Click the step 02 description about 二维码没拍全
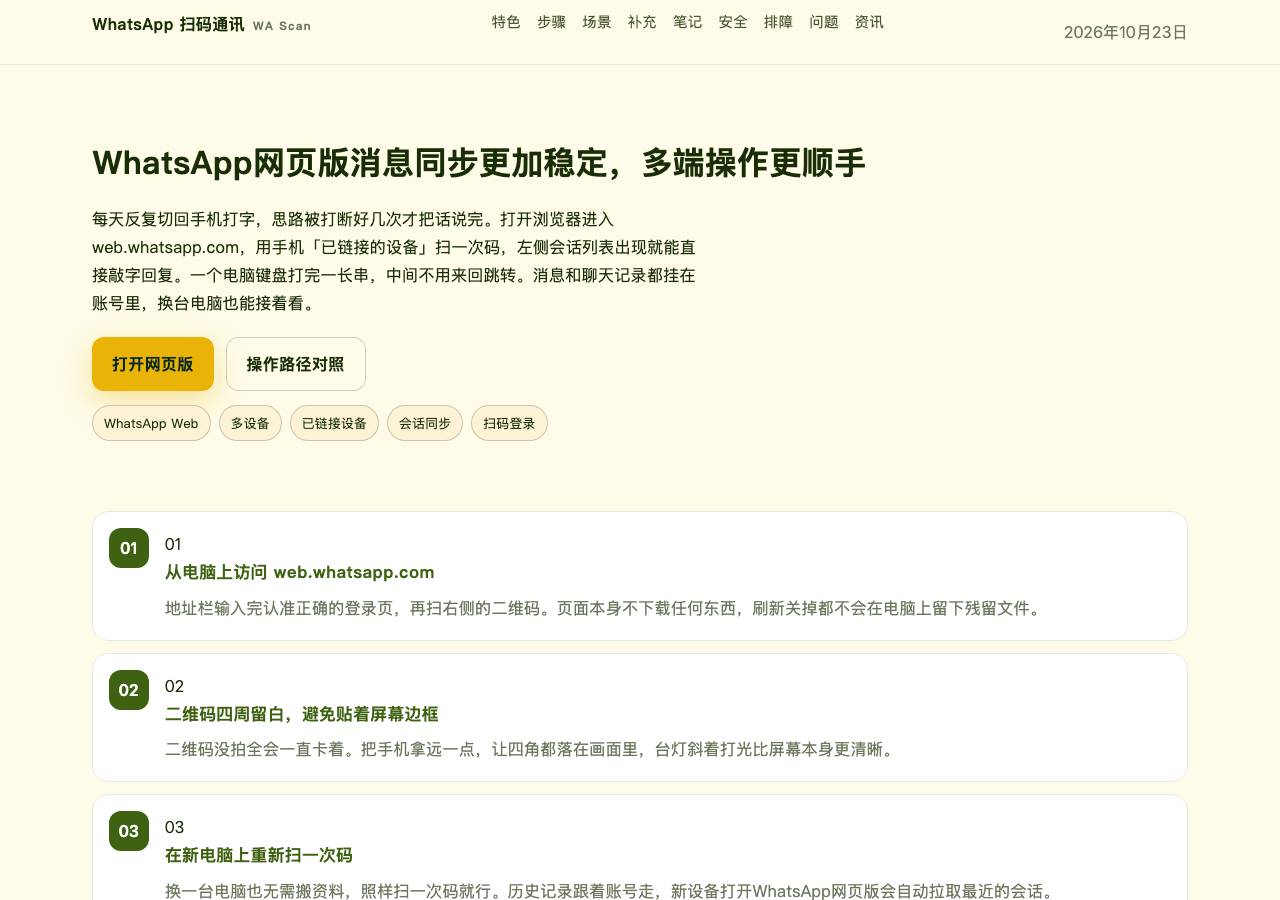1280x900 pixels. pyautogui.click(x=530, y=749)
